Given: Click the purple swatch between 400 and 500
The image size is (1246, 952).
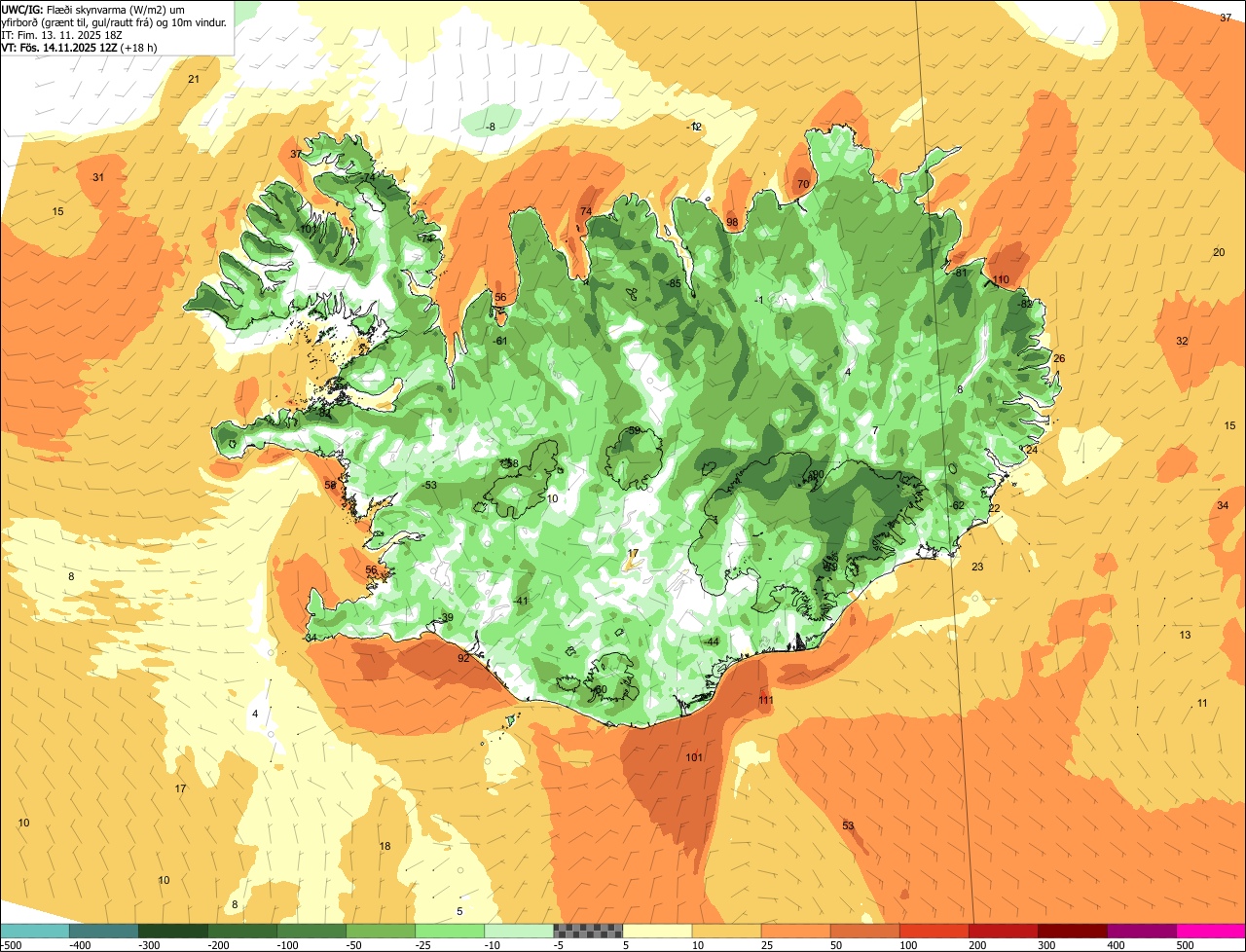Looking at the screenshot, I should pos(1142,930).
